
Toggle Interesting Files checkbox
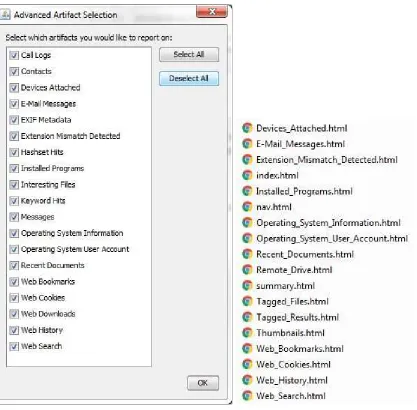point(14,185)
